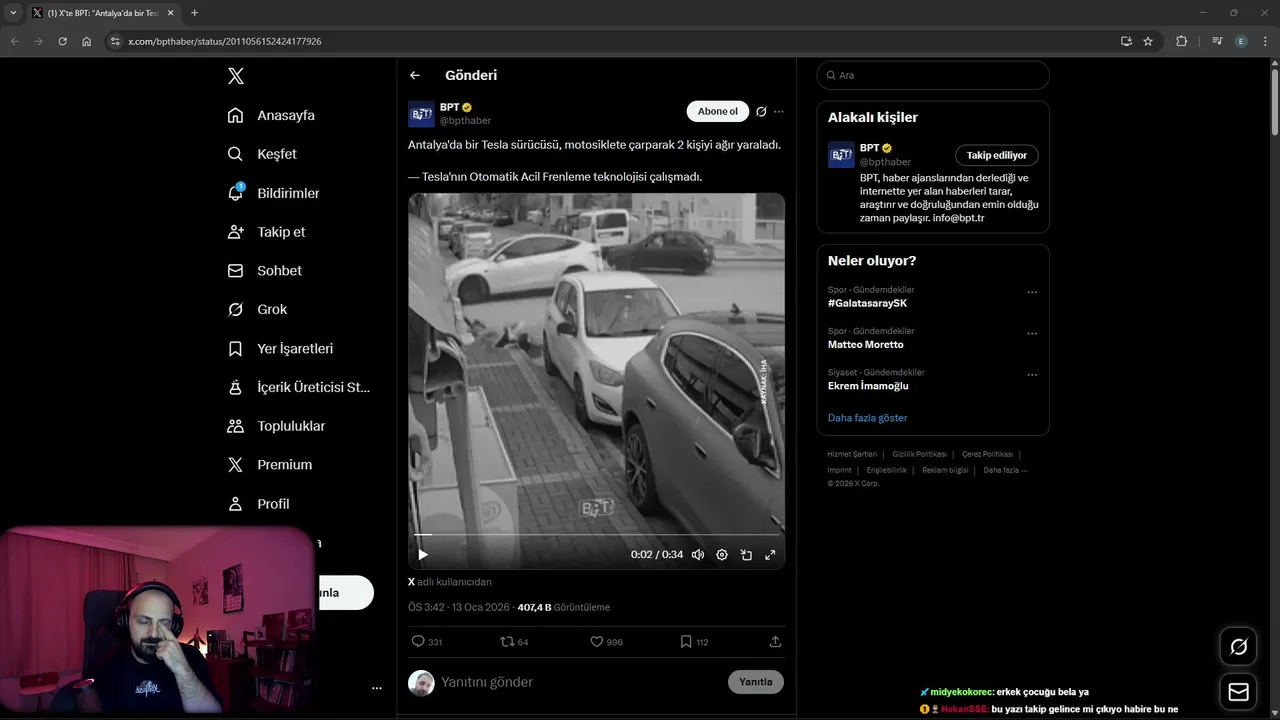This screenshot has height=720, width=1280.
Task: Open Matteo Moretto trend
Action: click(x=866, y=345)
